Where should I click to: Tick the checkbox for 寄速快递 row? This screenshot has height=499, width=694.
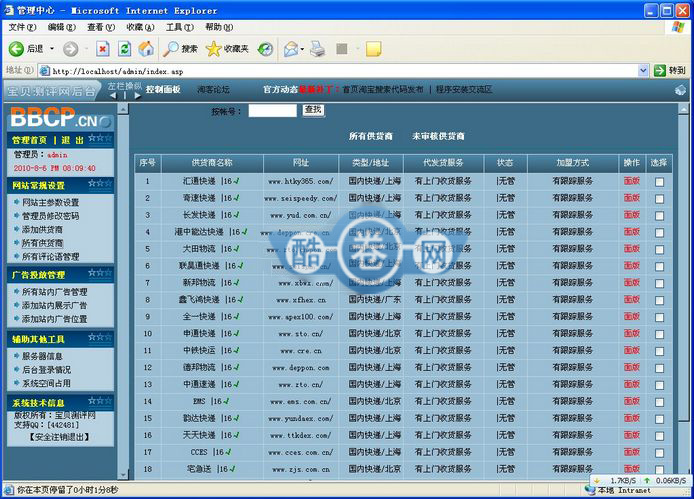659,198
